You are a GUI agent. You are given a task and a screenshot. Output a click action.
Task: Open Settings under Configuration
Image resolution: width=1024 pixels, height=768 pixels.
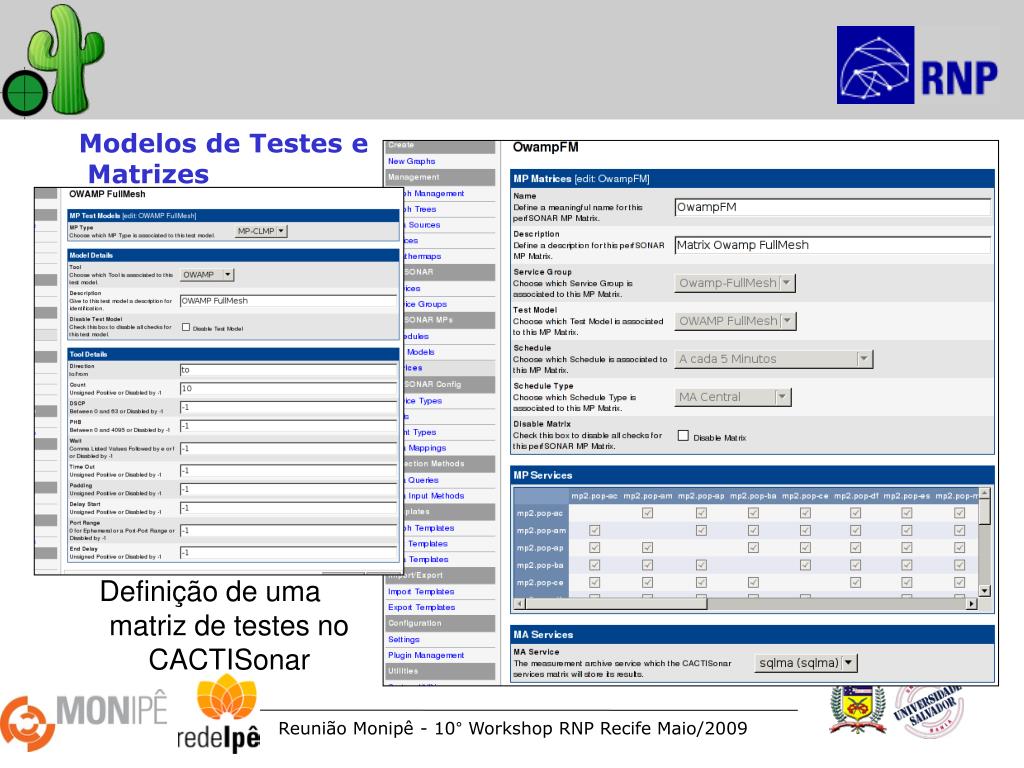coord(404,640)
